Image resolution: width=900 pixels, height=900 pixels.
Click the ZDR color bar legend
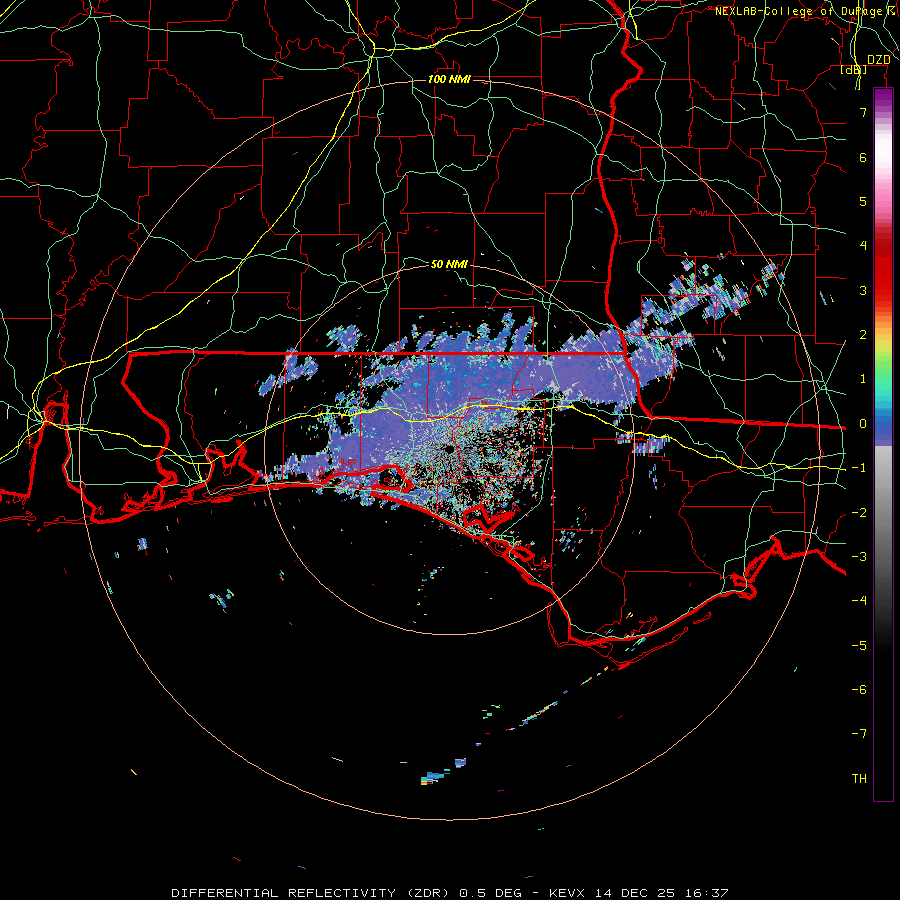click(883, 445)
